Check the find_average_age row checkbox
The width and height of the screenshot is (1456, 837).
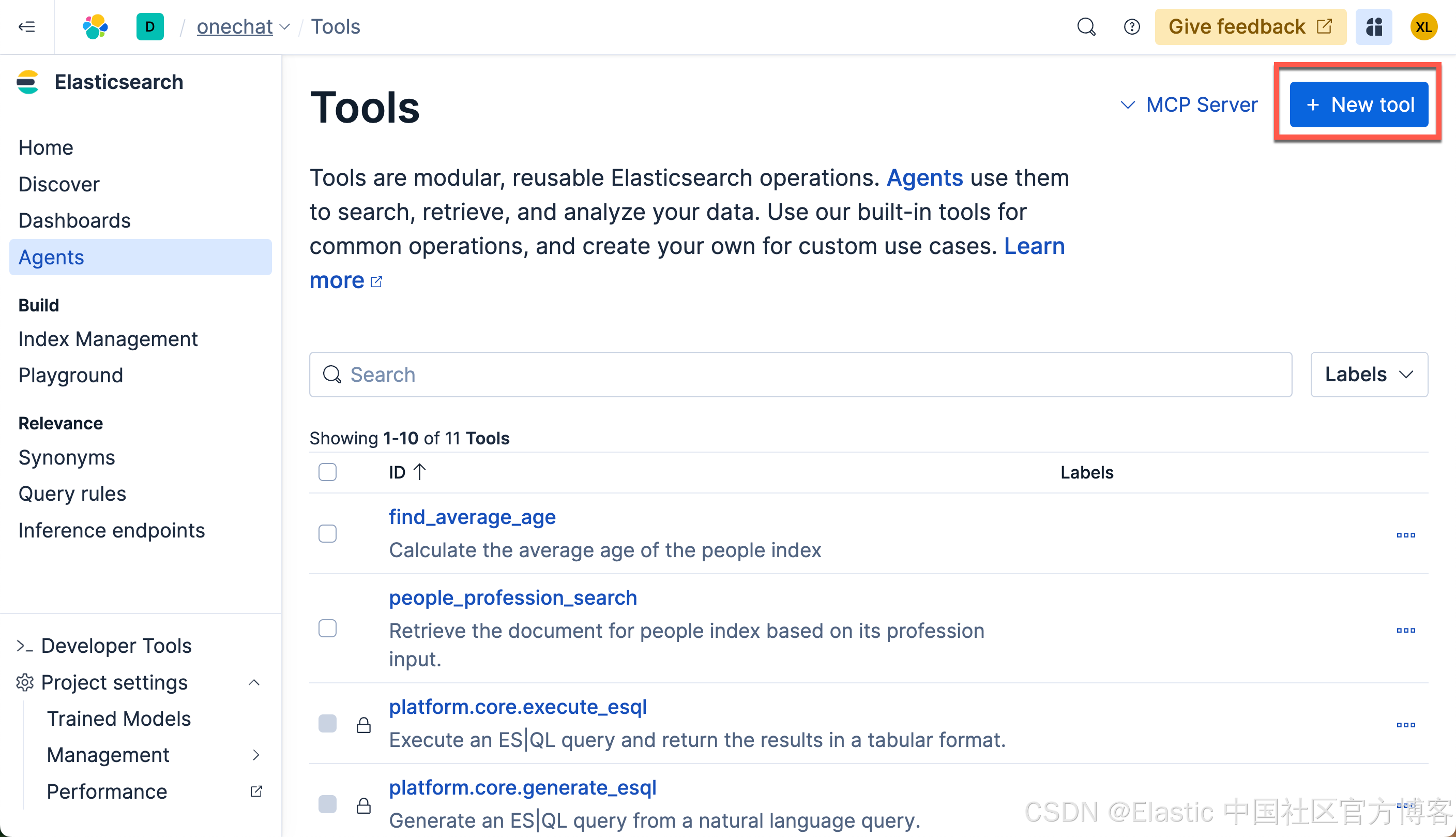click(x=327, y=533)
